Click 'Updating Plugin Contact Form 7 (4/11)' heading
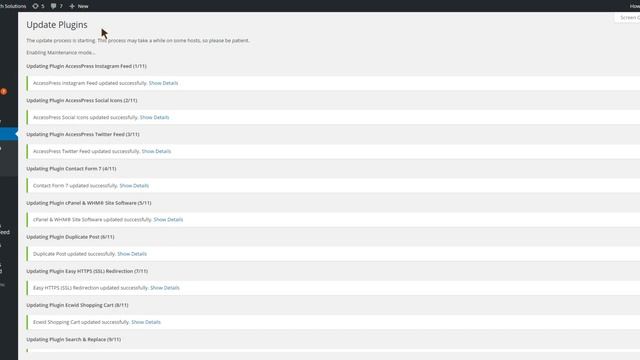The width and height of the screenshot is (640, 360). point(71,168)
